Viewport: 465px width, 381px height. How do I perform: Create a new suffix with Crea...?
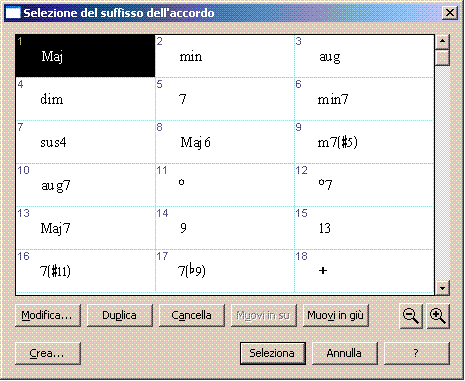48,353
